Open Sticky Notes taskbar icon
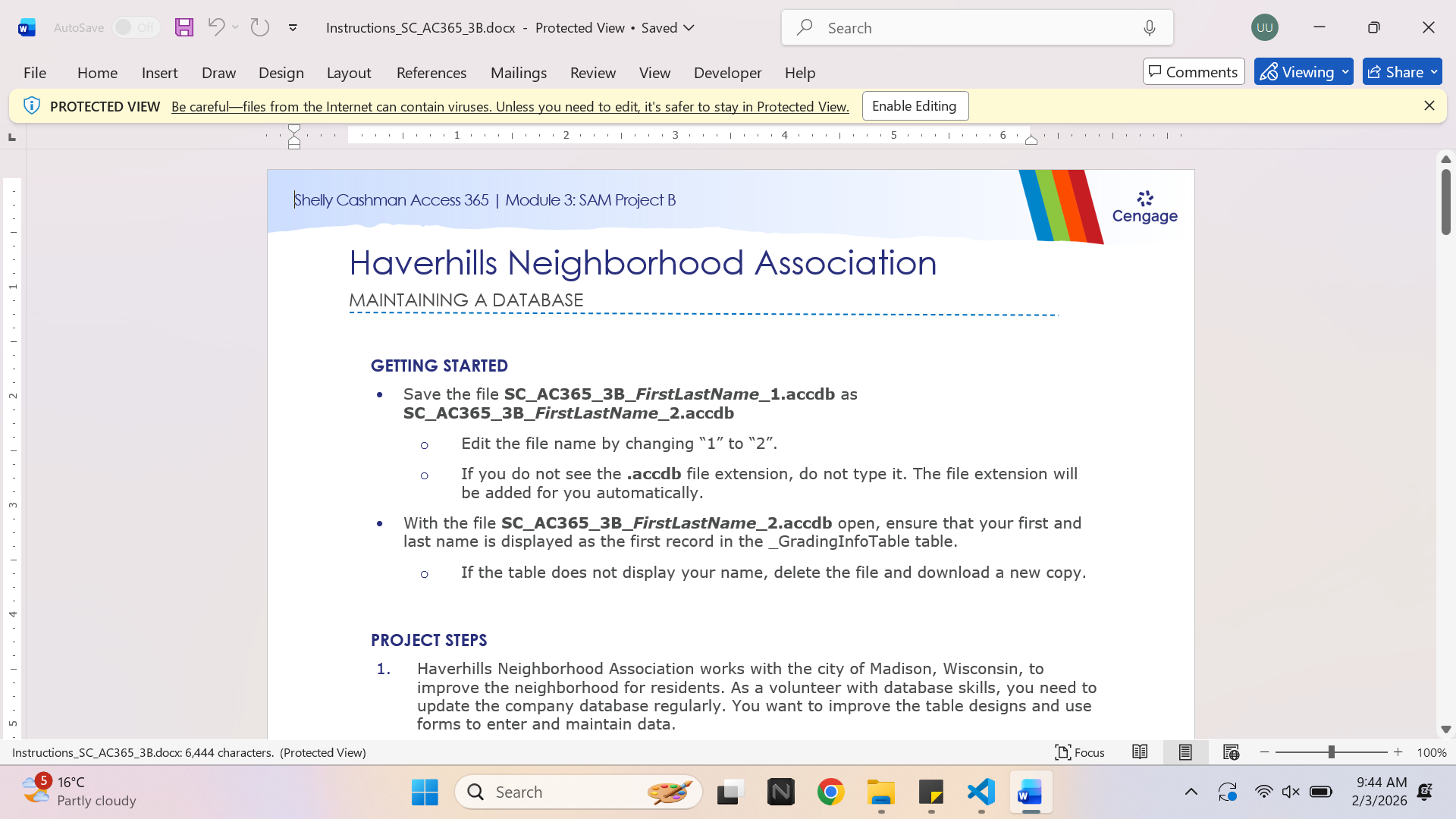 point(931,792)
